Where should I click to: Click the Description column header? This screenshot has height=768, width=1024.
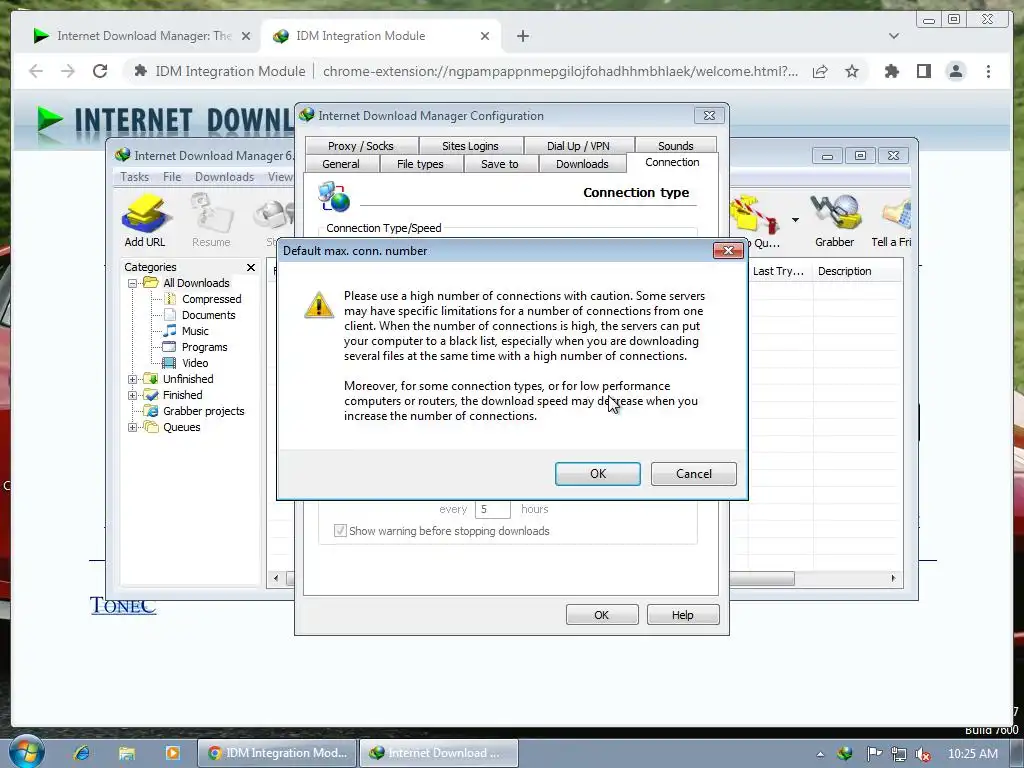(x=857, y=271)
